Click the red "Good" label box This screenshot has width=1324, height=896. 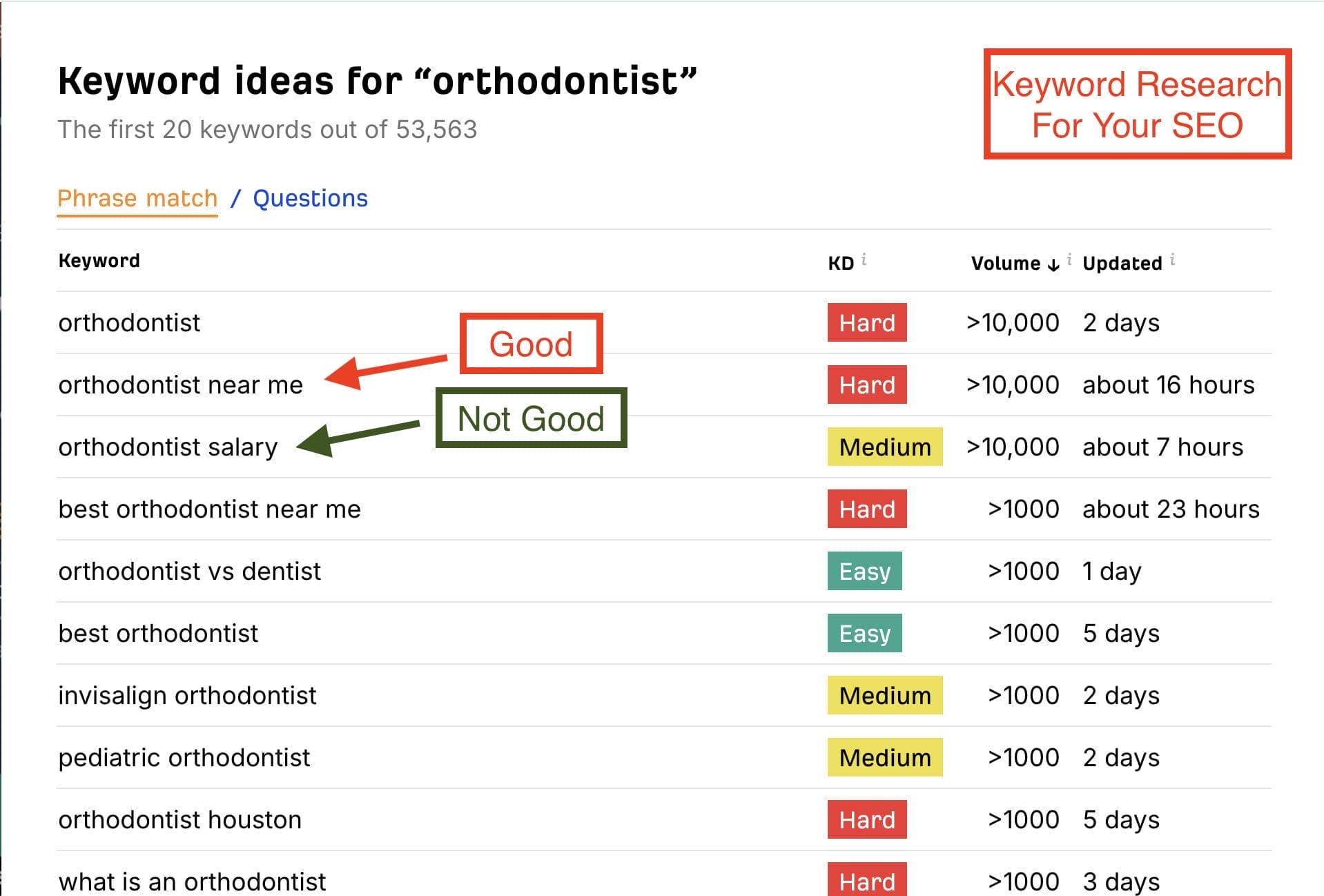pos(531,344)
